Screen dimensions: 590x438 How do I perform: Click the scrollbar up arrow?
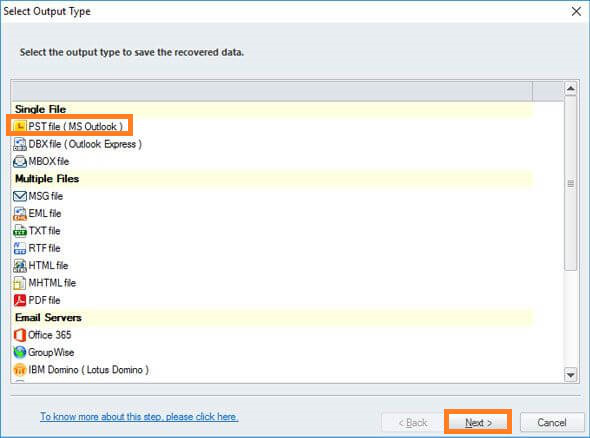click(570, 89)
